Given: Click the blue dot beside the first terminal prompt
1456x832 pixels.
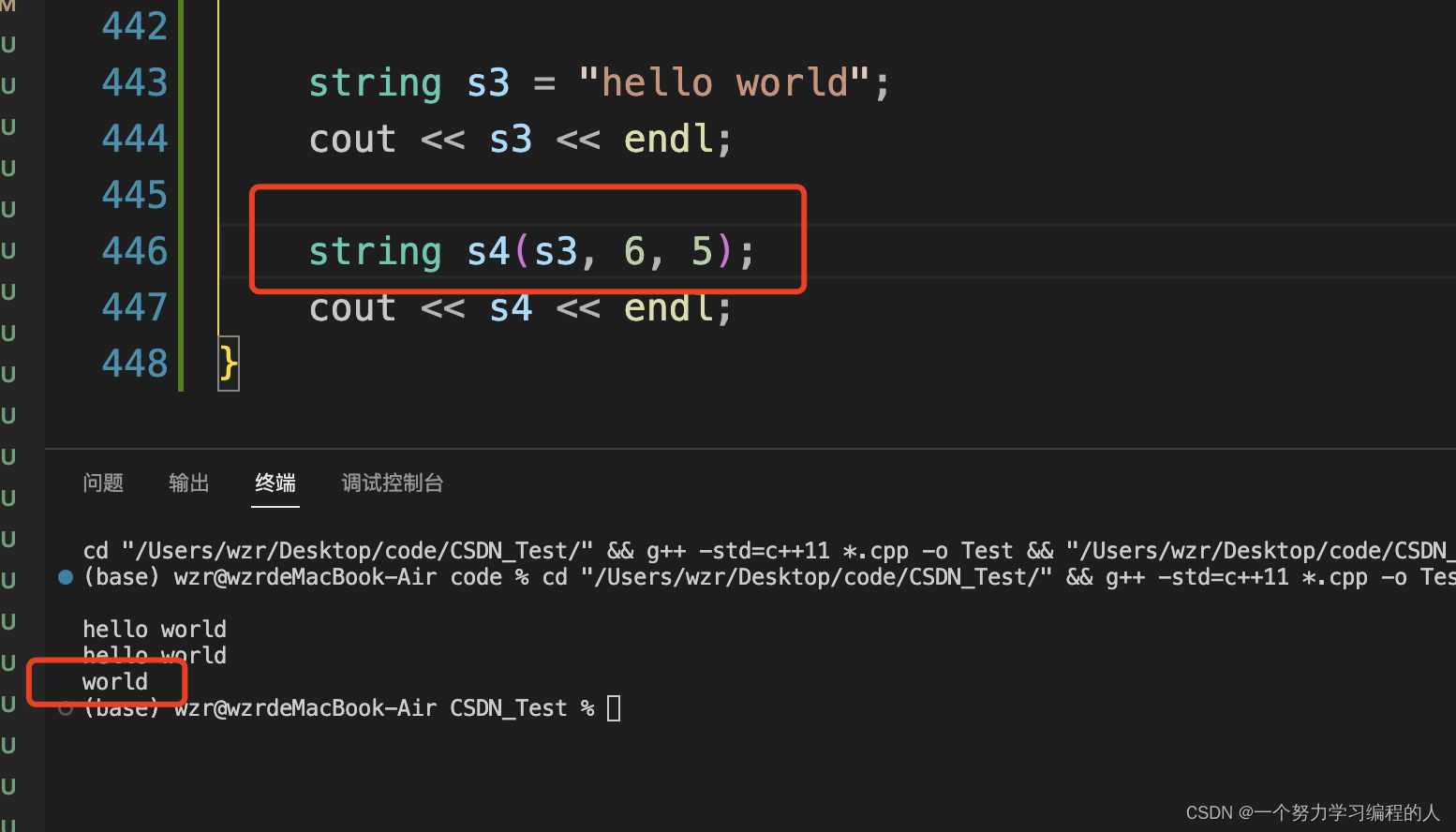Looking at the screenshot, I should click(66, 577).
